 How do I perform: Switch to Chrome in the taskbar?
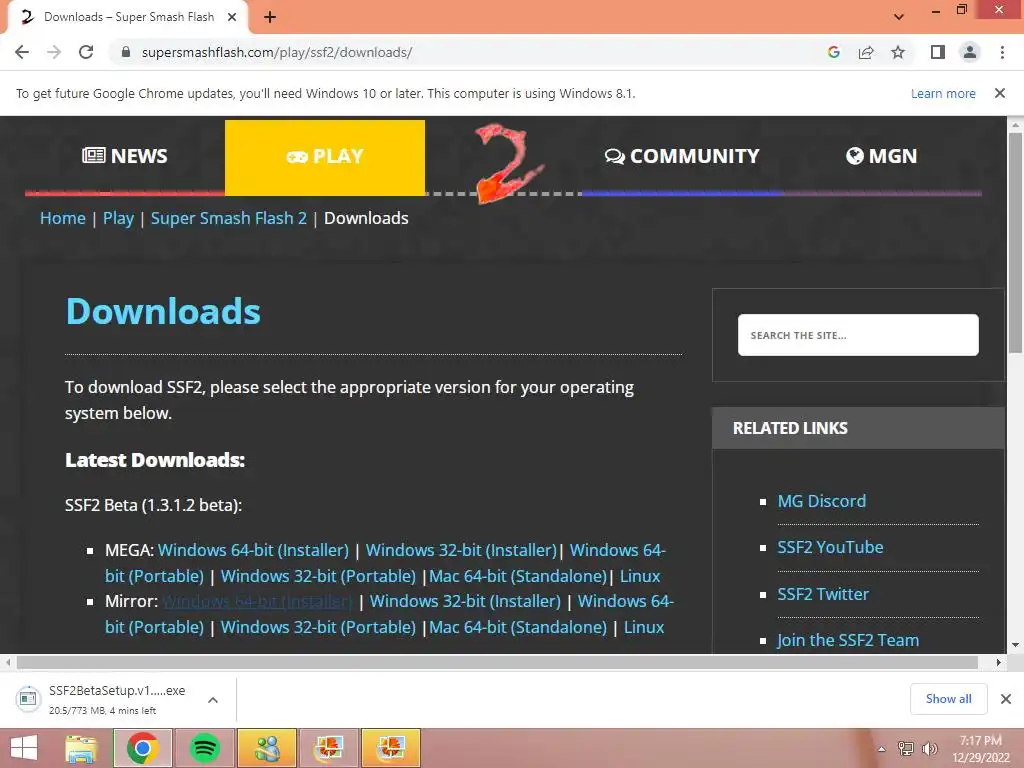pos(143,748)
